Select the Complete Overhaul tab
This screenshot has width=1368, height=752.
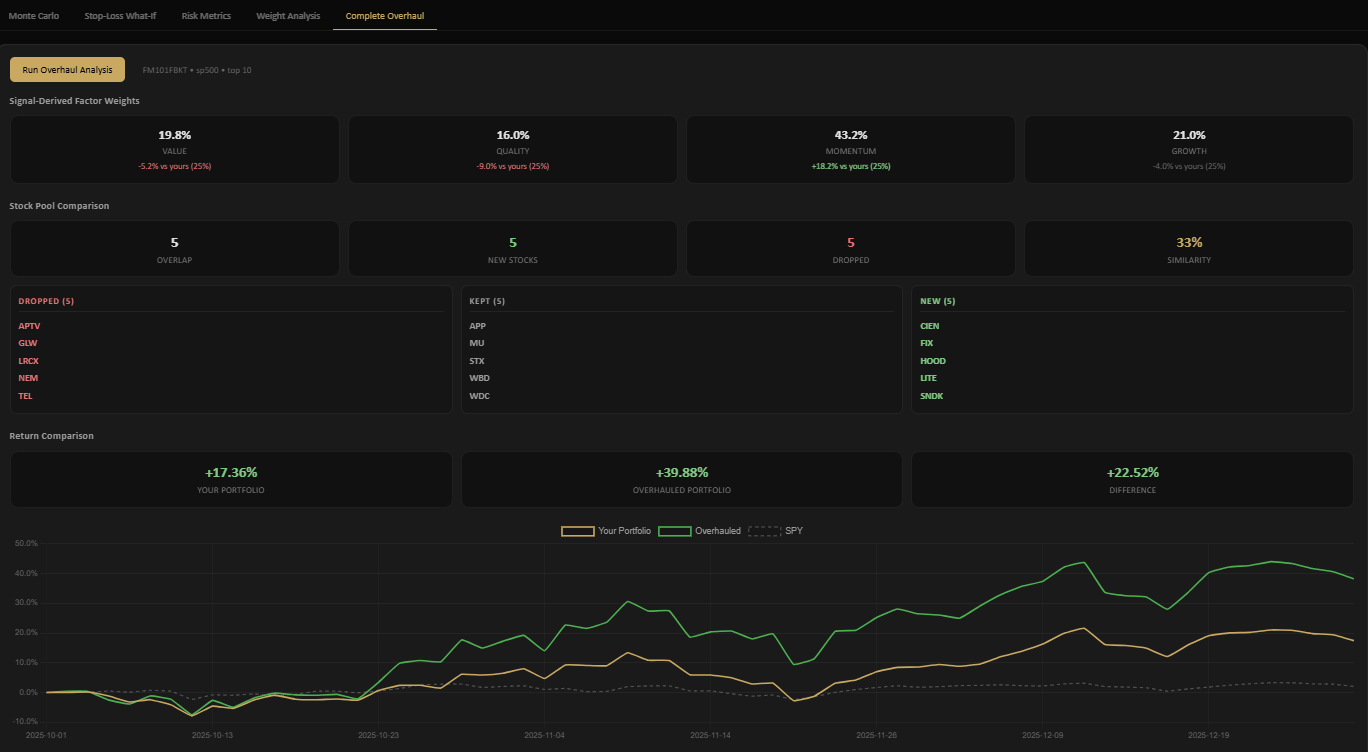[384, 16]
